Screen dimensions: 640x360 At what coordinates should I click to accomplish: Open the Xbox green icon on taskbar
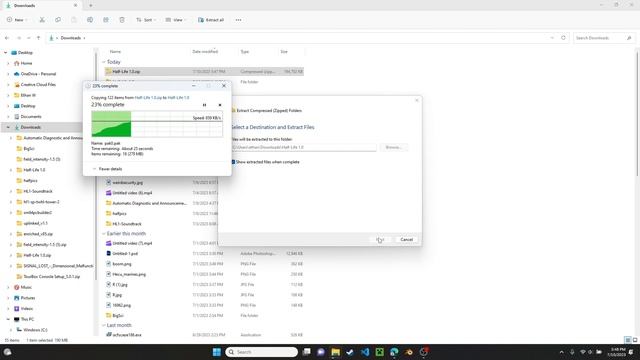point(380,352)
